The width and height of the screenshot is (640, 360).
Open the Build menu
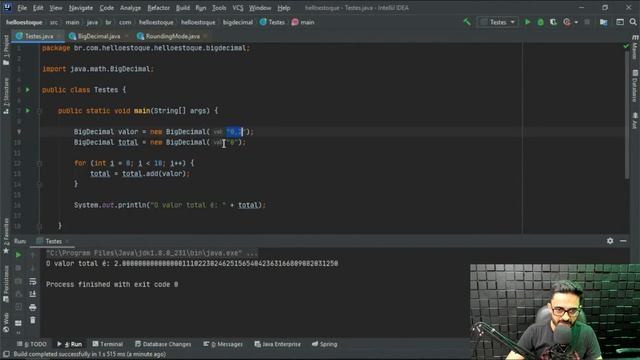[x=182, y=8]
